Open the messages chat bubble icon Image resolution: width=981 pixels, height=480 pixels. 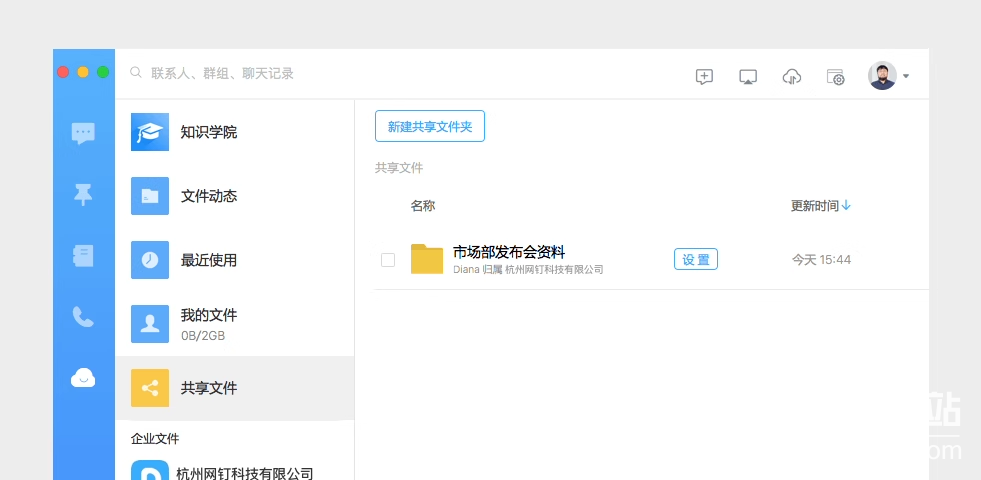(x=83, y=133)
